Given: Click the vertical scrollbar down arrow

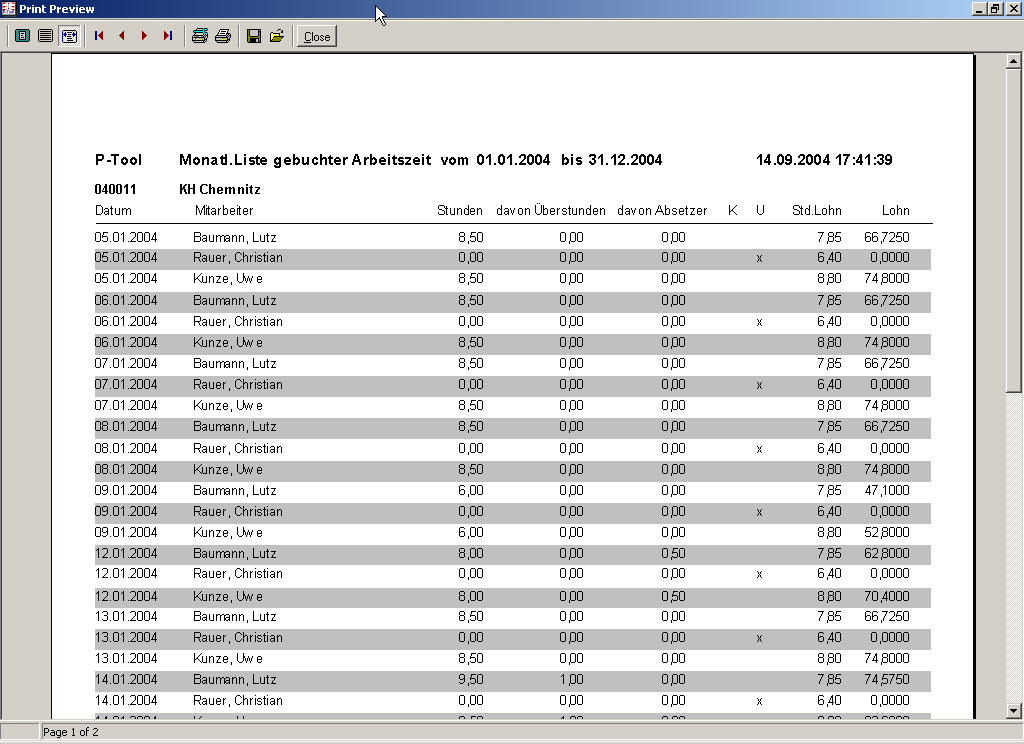Looking at the screenshot, I should click(1013, 710).
